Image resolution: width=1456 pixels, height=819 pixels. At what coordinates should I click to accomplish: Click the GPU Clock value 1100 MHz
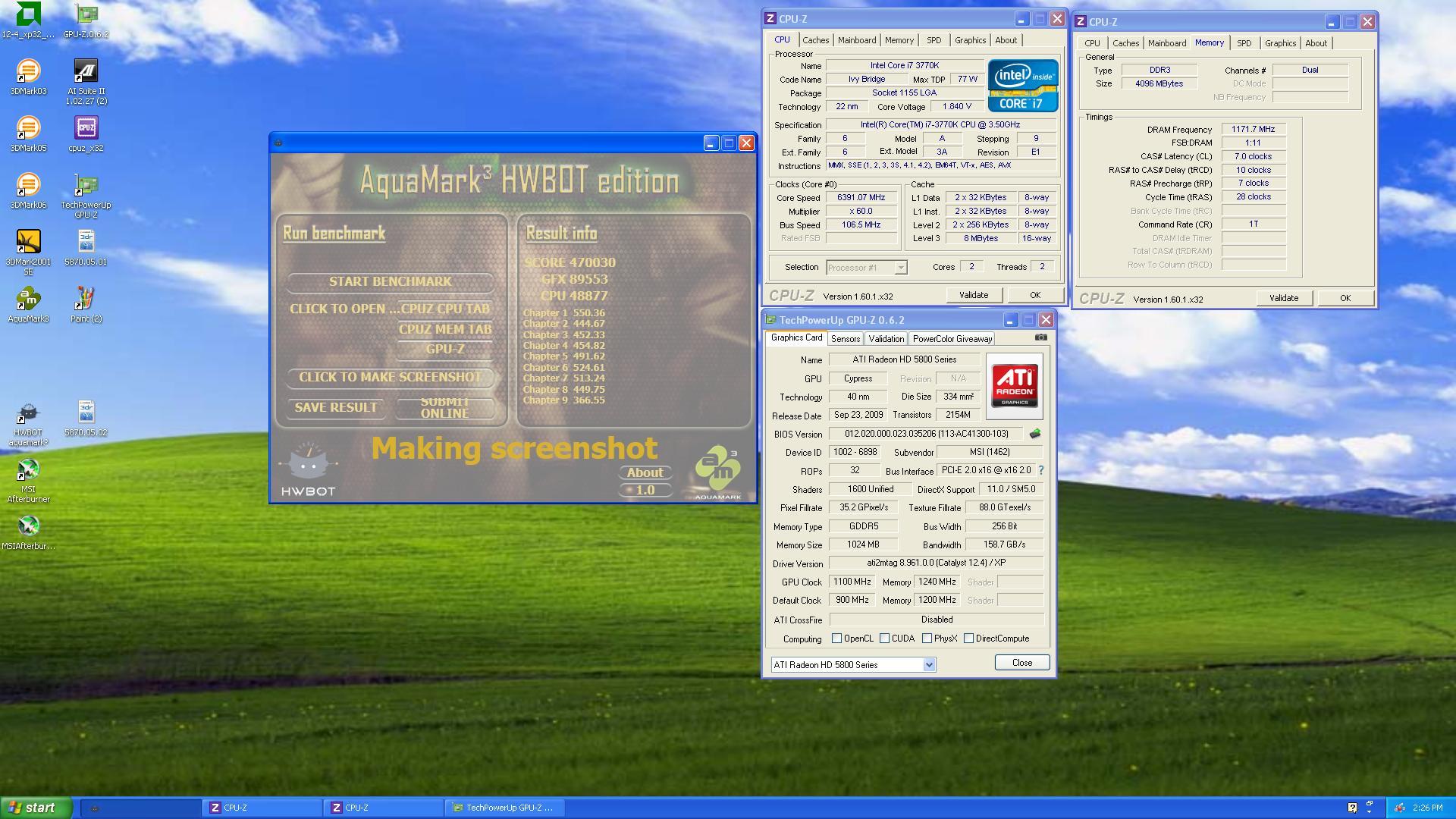(x=852, y=582)
